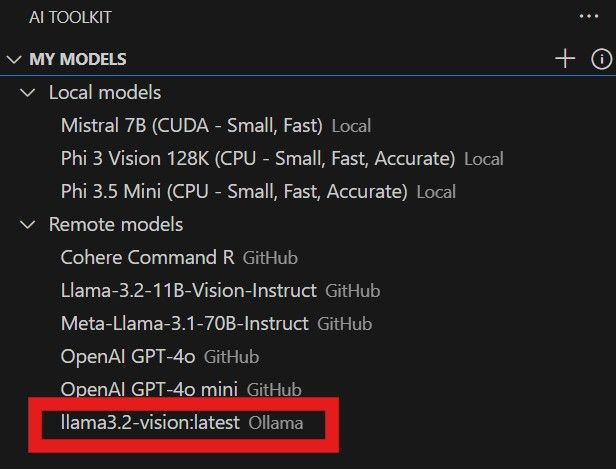The image size is (616, 469).
Task: Select Llama-3.2-11B-Vision-Instruct model
Action: [188, 291]
